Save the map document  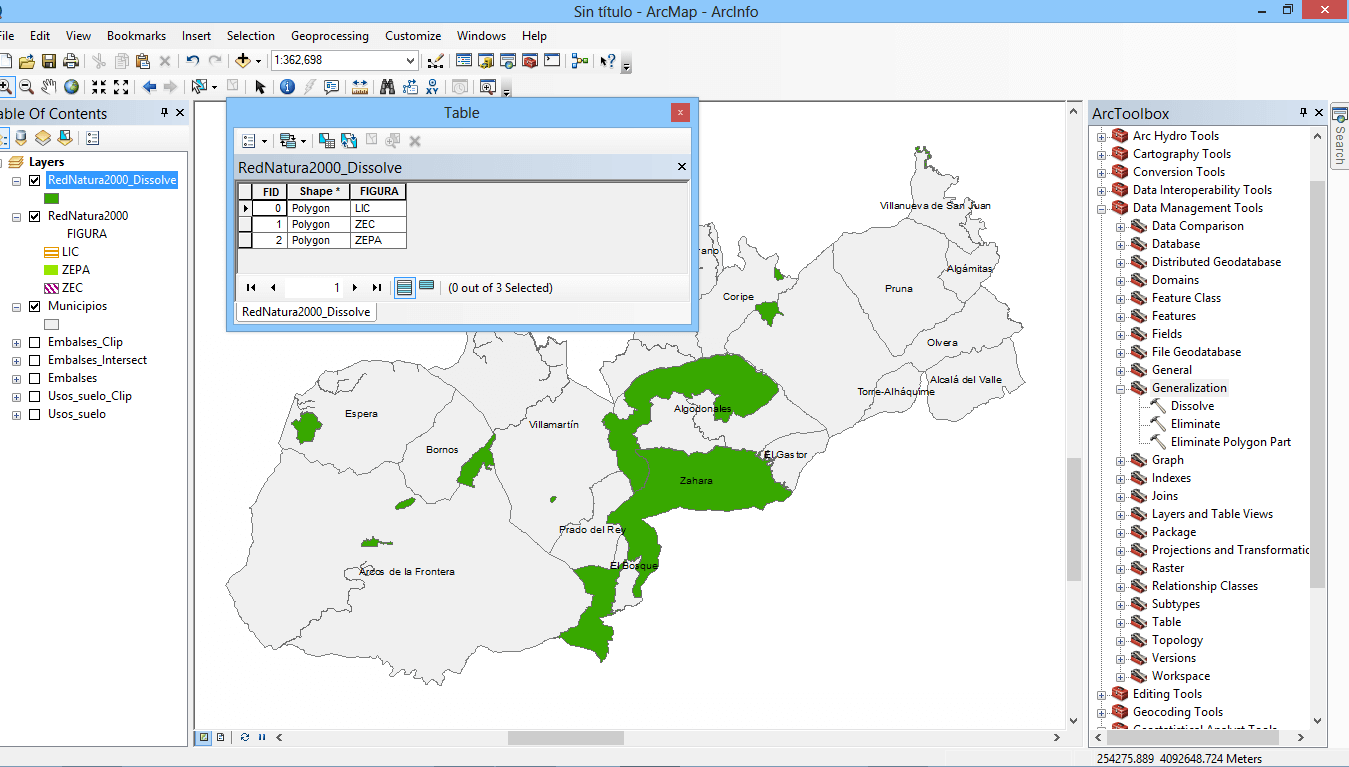click(x=48, y=61)
